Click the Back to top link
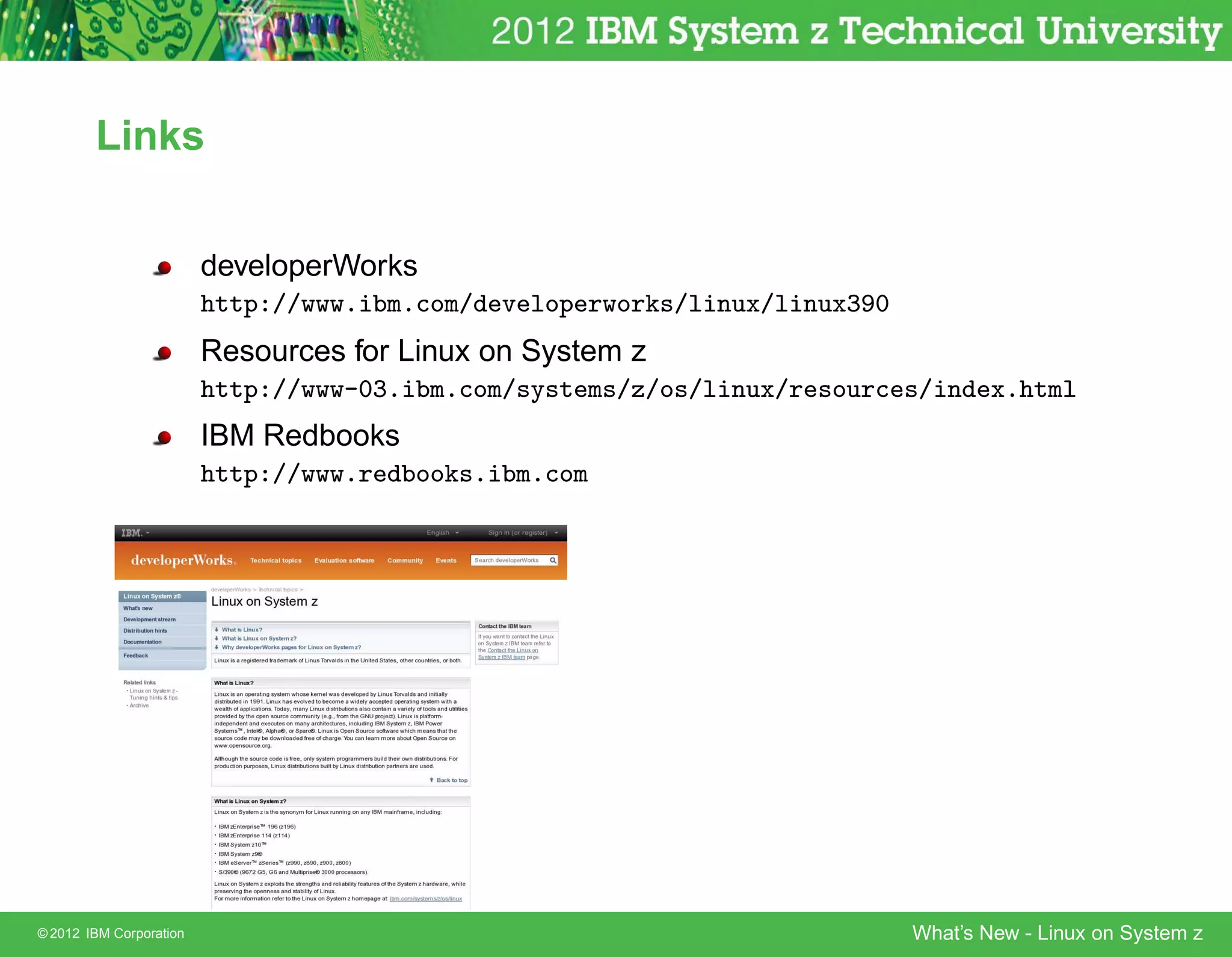The width and height of the screenshot is (1232, 957). point(452,780)
